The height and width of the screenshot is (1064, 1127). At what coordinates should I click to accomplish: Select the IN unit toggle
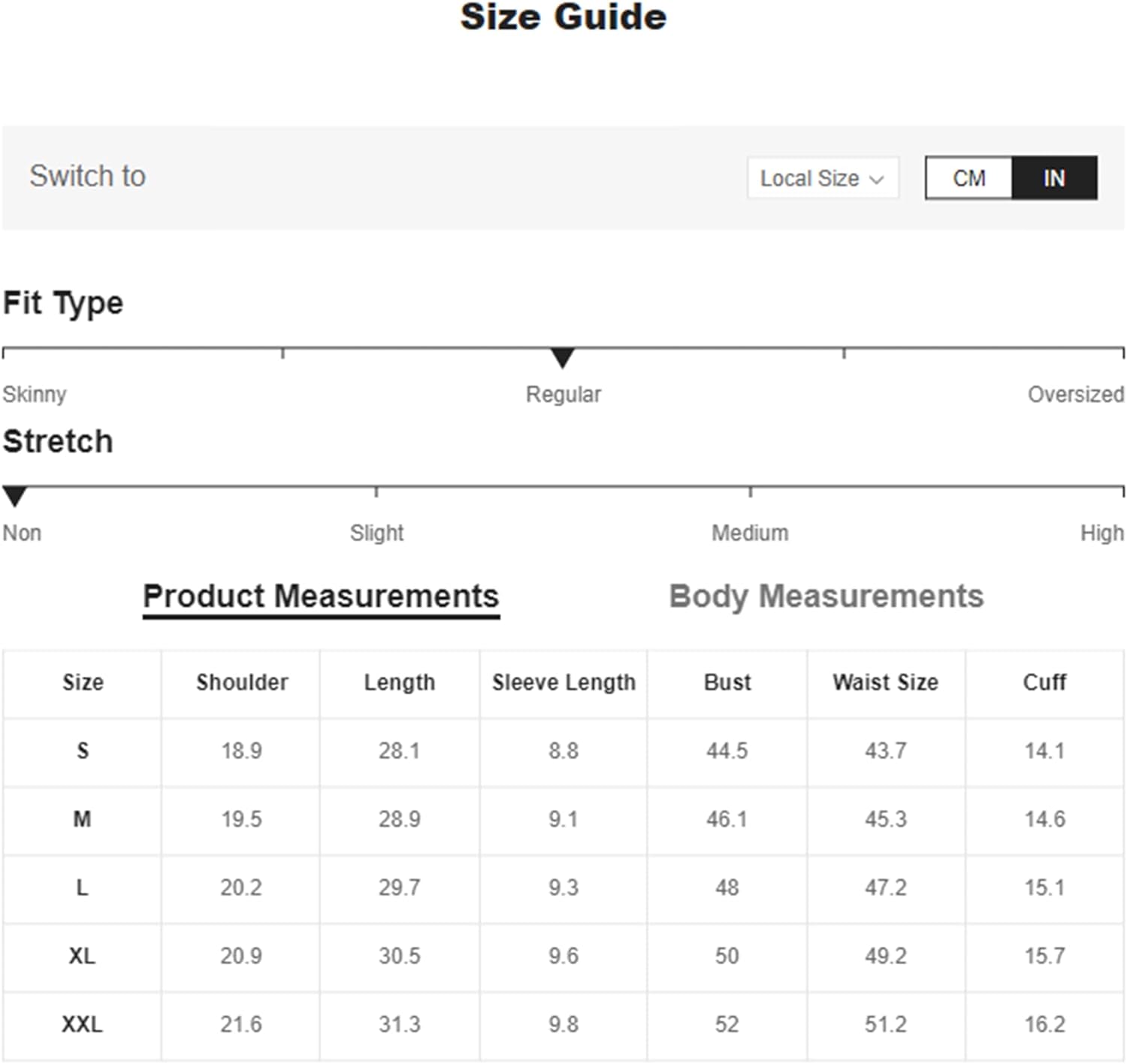coord(1054,178)
